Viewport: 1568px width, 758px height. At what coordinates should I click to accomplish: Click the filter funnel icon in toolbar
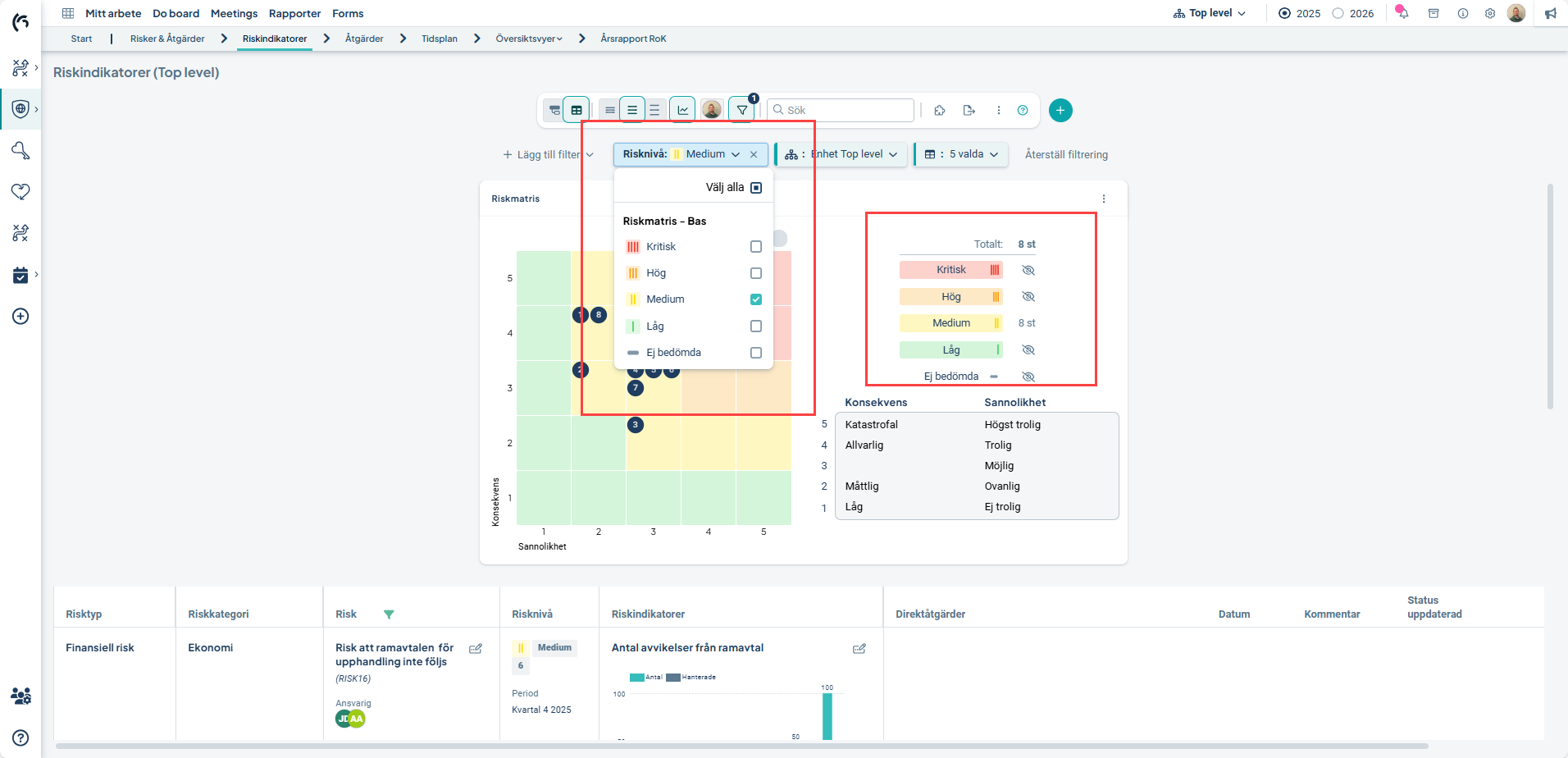[x=741, y=110]
